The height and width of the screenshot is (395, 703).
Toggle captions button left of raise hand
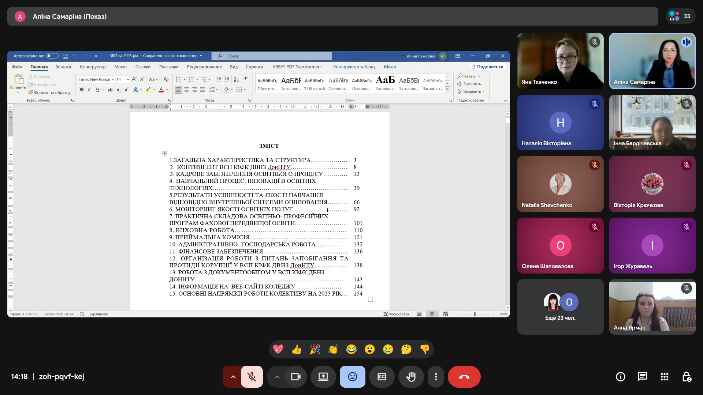[382, 377]
